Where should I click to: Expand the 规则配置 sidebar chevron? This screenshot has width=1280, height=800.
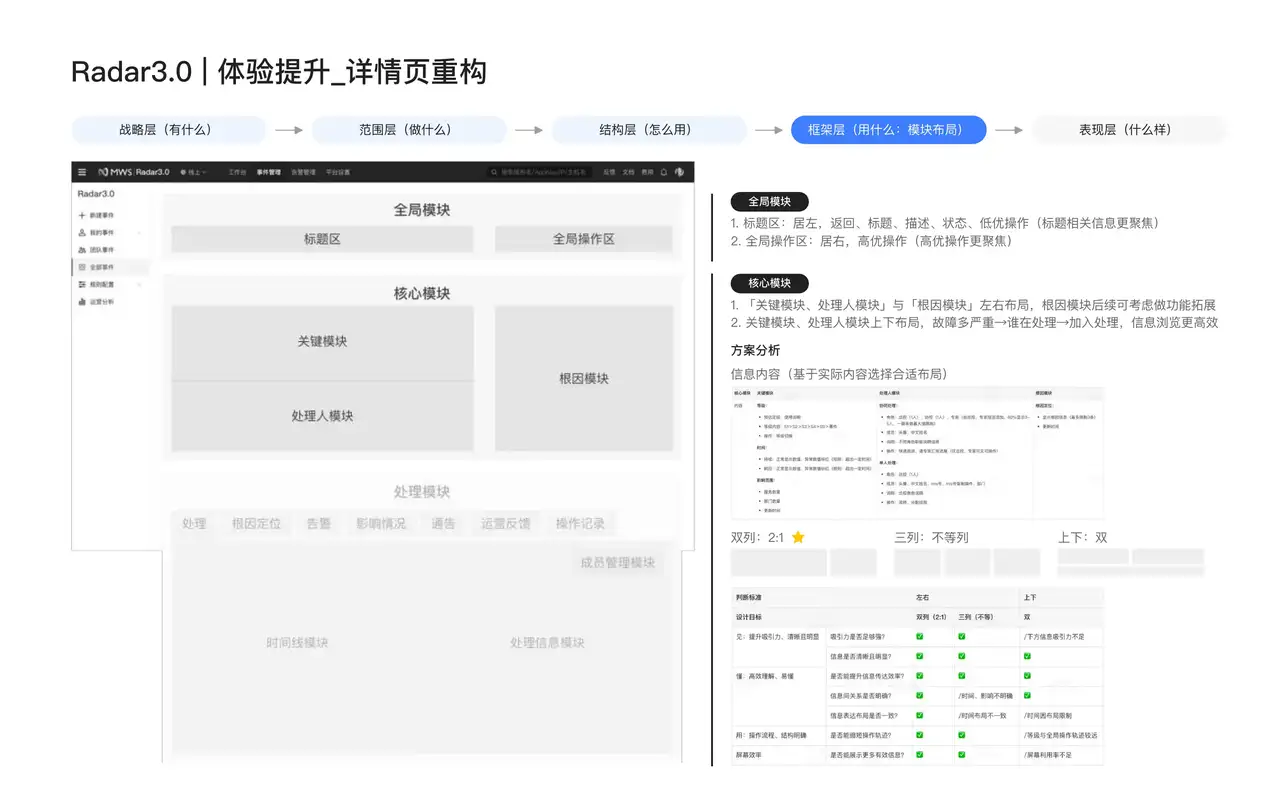(x=139, y=284)
